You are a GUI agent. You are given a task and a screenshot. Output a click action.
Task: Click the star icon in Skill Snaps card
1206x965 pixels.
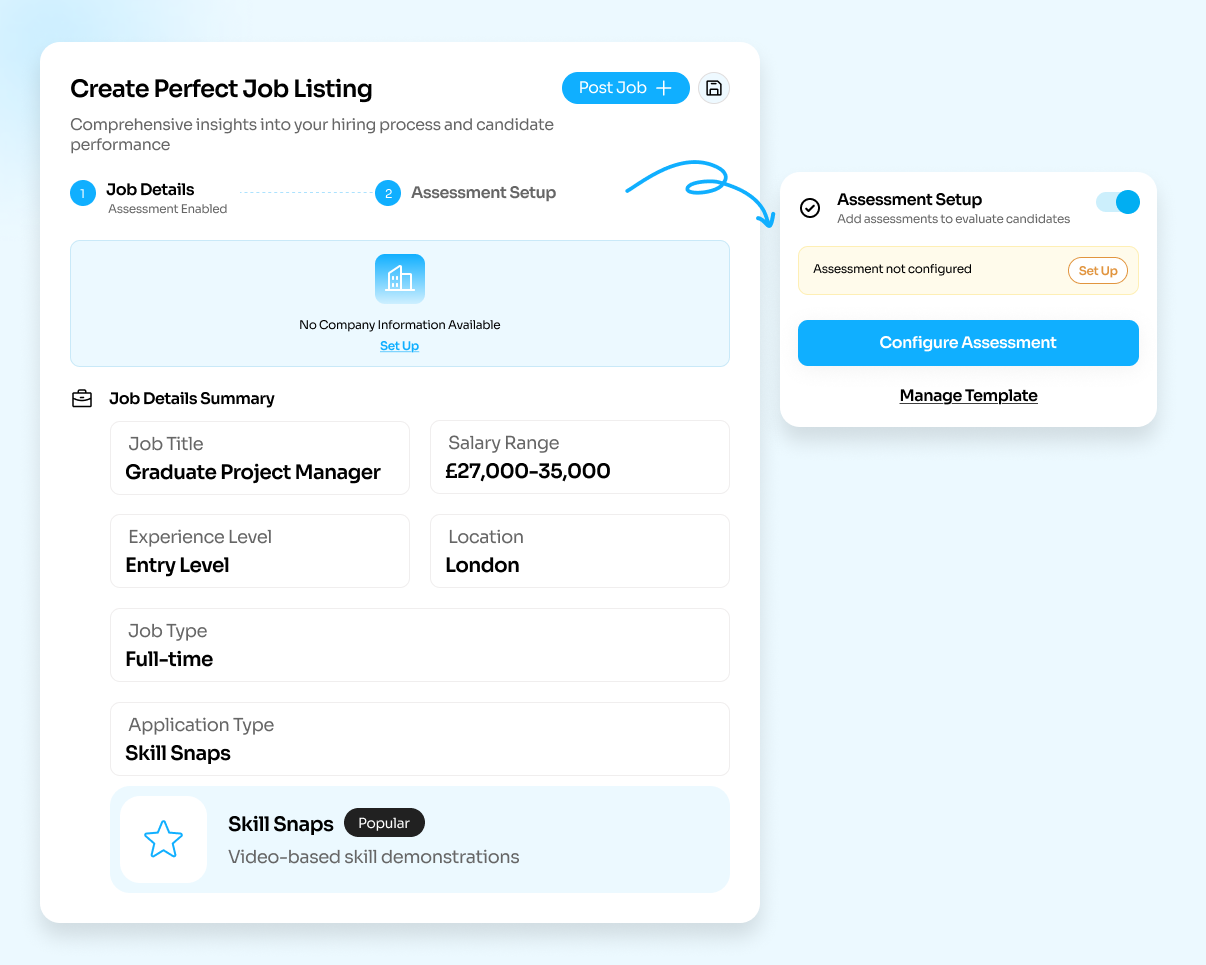coord(163,839)
